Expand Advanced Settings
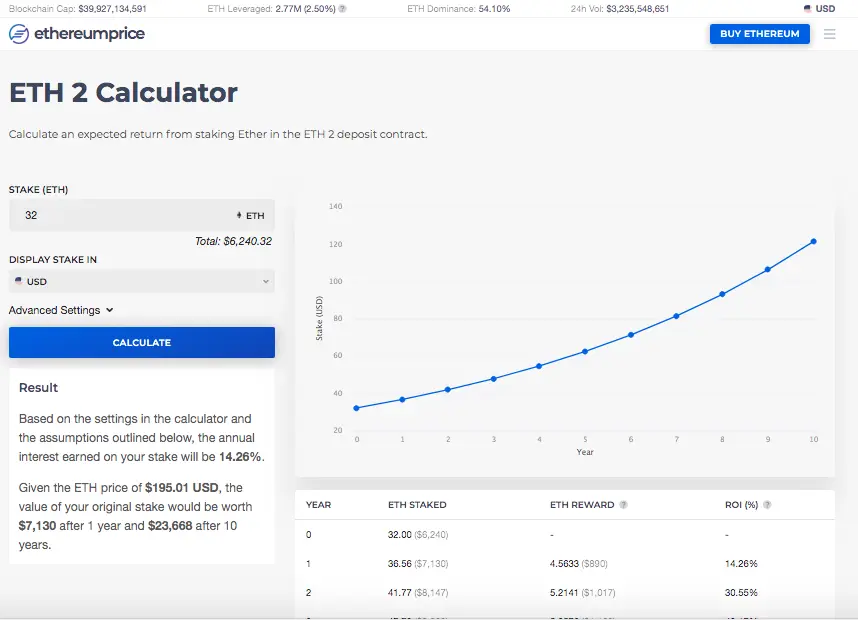The image size is (858, 620). (61, 310)
